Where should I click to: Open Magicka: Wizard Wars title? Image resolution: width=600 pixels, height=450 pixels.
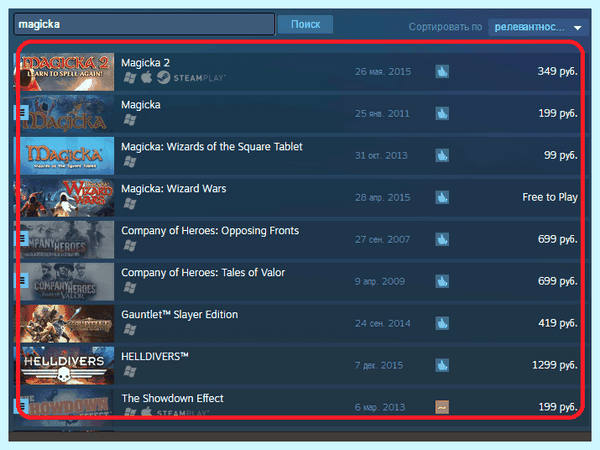point(174,189)
